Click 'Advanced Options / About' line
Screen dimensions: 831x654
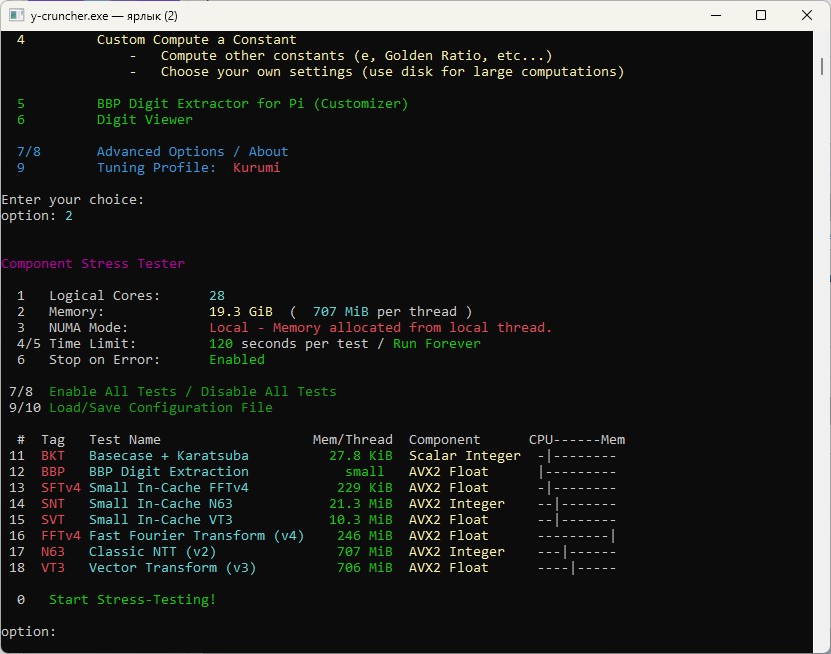[192, 152]
